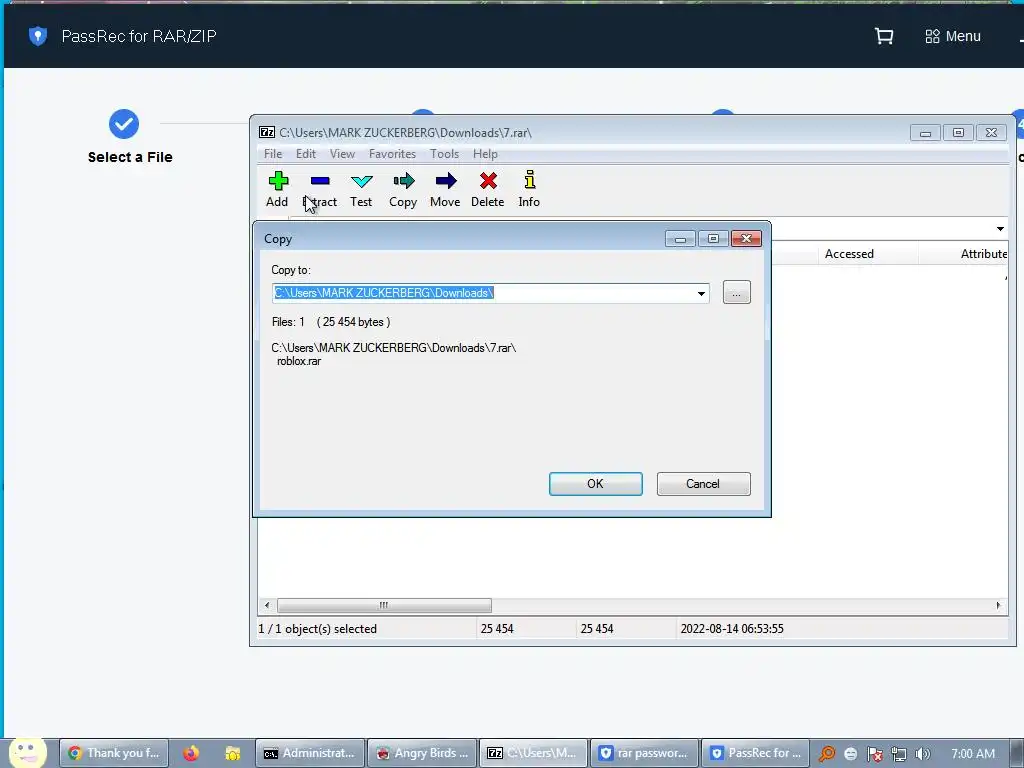Switch to the 7-Zip taskbar item
The height and width of the screenshot is (768, 1024).
[x=534, y=753]
